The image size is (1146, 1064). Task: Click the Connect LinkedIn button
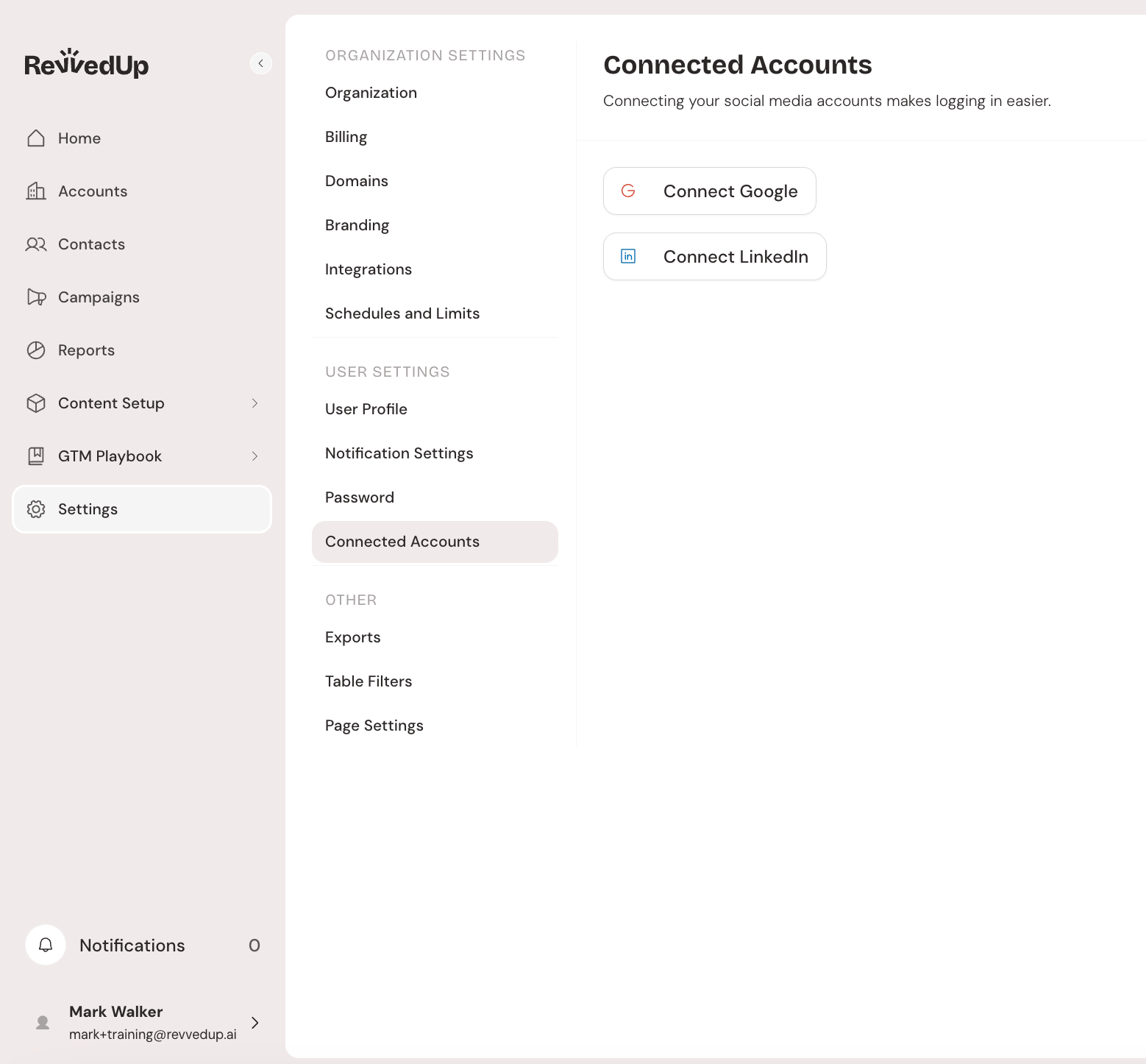click(714, 257)
